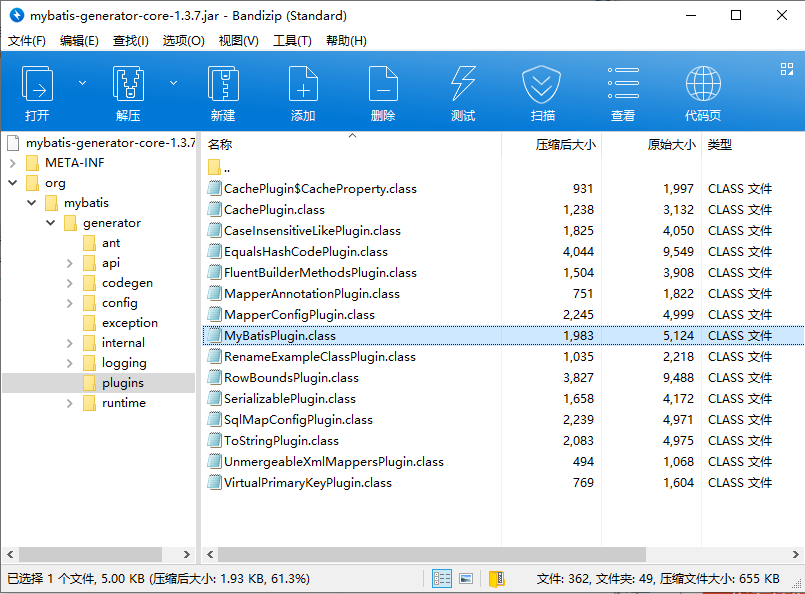This screenshot has height=594, width=805.
Task: Open the 视图(V) menu
Action: click(239, 41)
